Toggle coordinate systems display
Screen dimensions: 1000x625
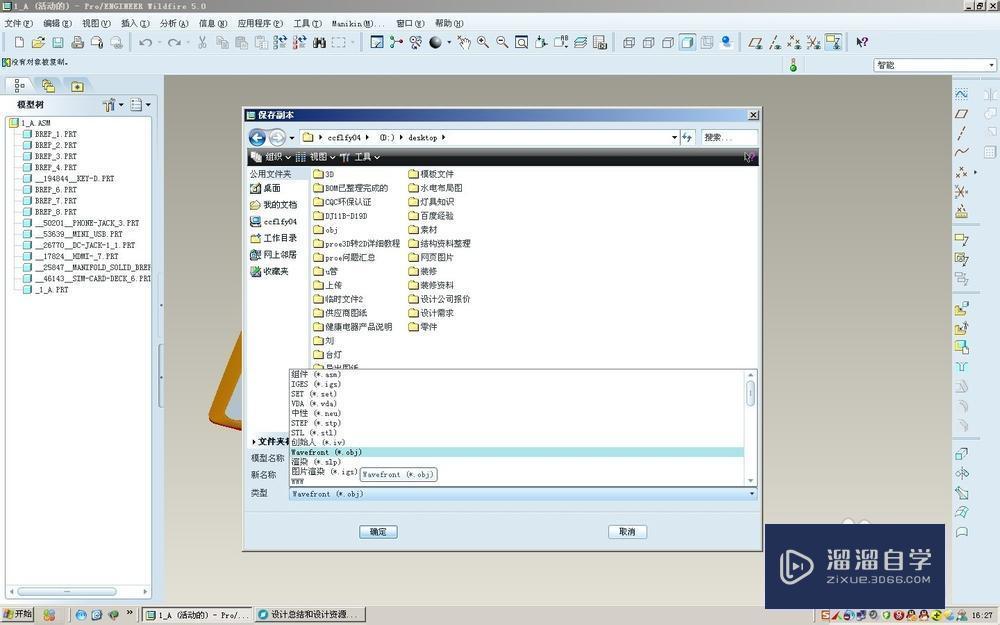pos(814,42)
